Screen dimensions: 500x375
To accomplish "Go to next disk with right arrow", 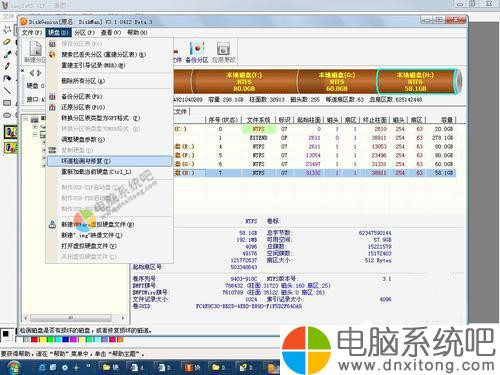I will (x=39, y=72).
